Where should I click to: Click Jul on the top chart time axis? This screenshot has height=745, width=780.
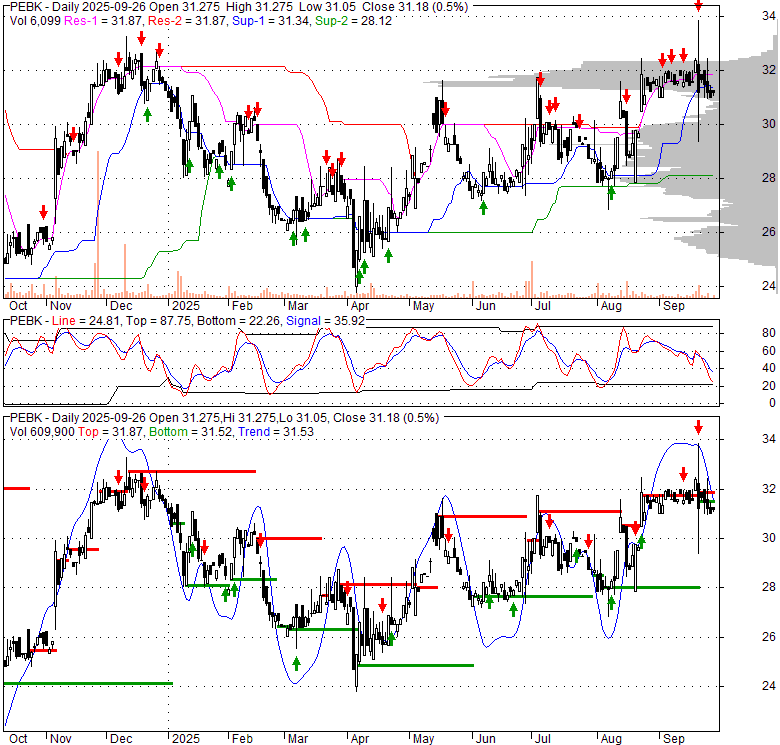tap(542, 306)
